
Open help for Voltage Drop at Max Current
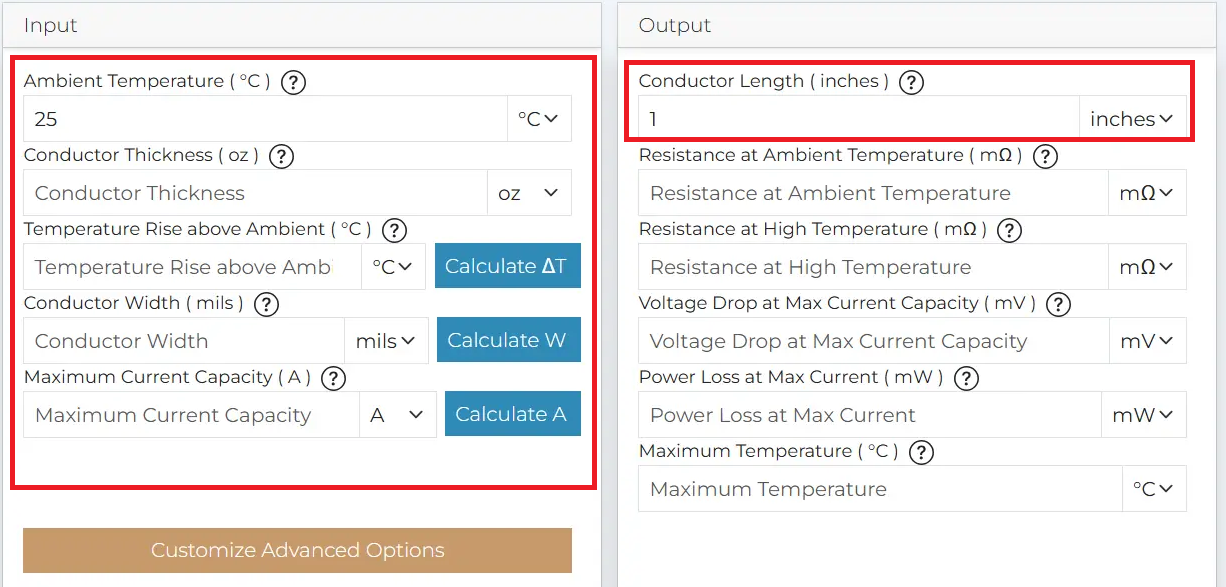pyautogui.click(x=1058, y=304)
